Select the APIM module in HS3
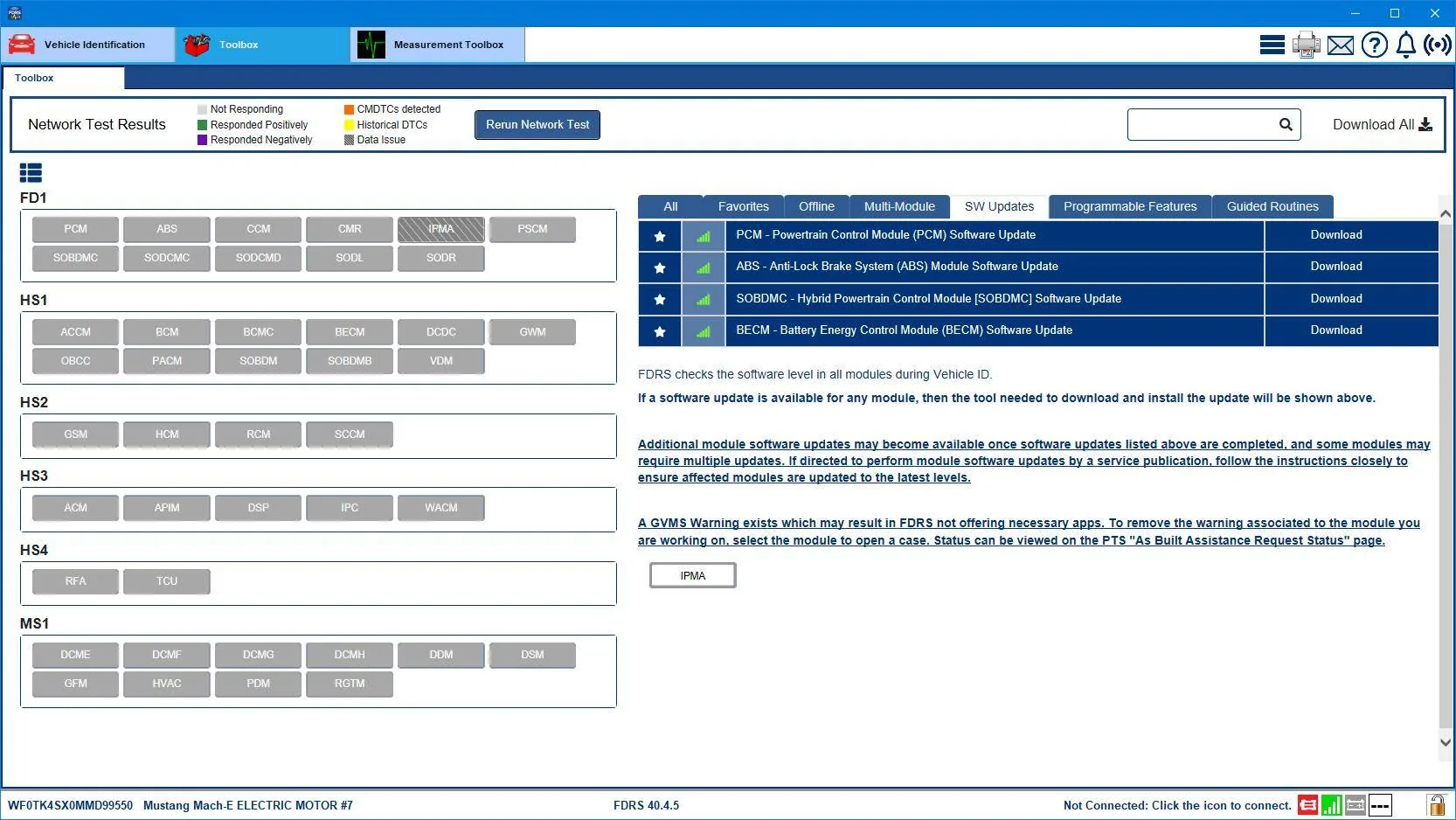This screenshot has height=820, width=1456. coord(167,509)
